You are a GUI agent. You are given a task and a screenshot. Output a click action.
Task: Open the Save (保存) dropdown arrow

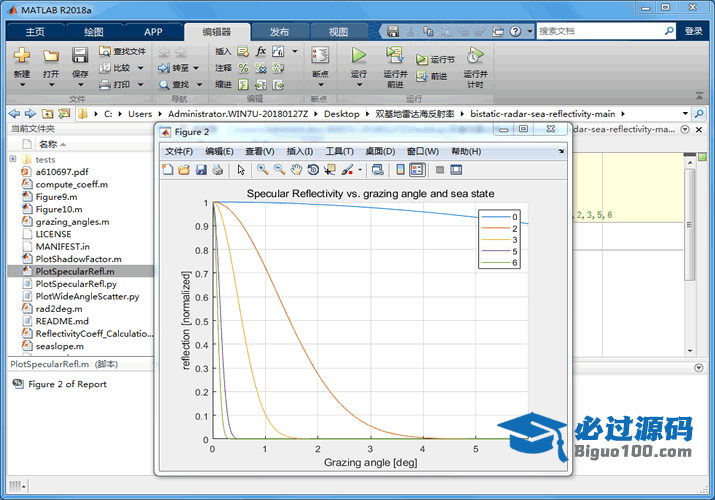pyautogui.click(x=80, y=85)
